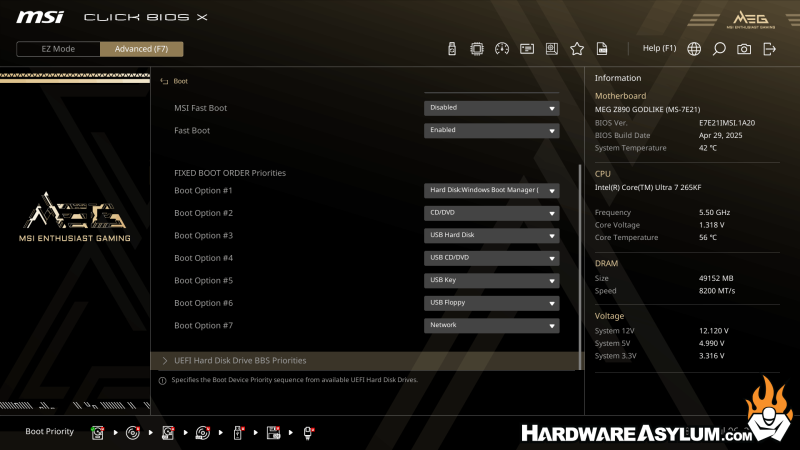Open the motherboard explorer icon
This screenshot has width=800, height=450.
[x=552, y=48]
